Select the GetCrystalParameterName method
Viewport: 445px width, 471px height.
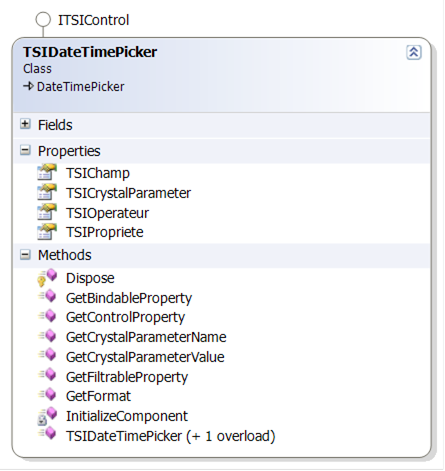coord(146,337)
